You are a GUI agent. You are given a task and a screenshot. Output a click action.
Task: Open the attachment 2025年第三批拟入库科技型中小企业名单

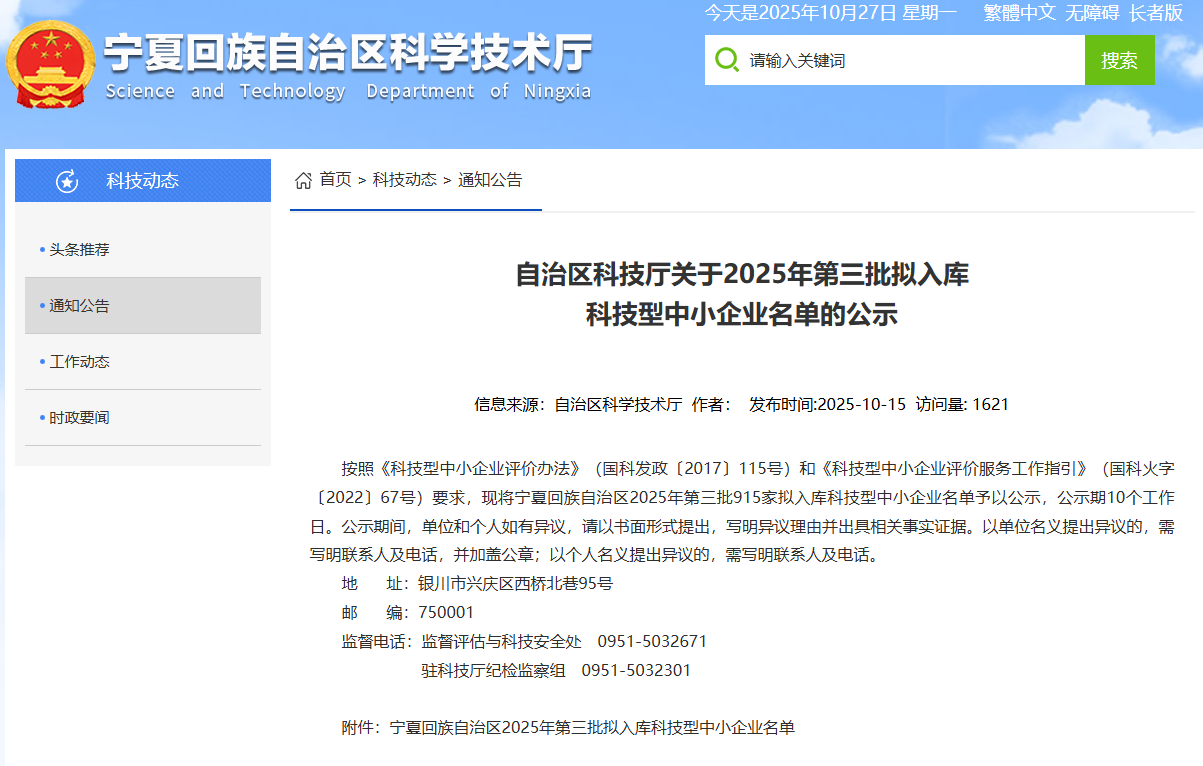tap(592, 728)
